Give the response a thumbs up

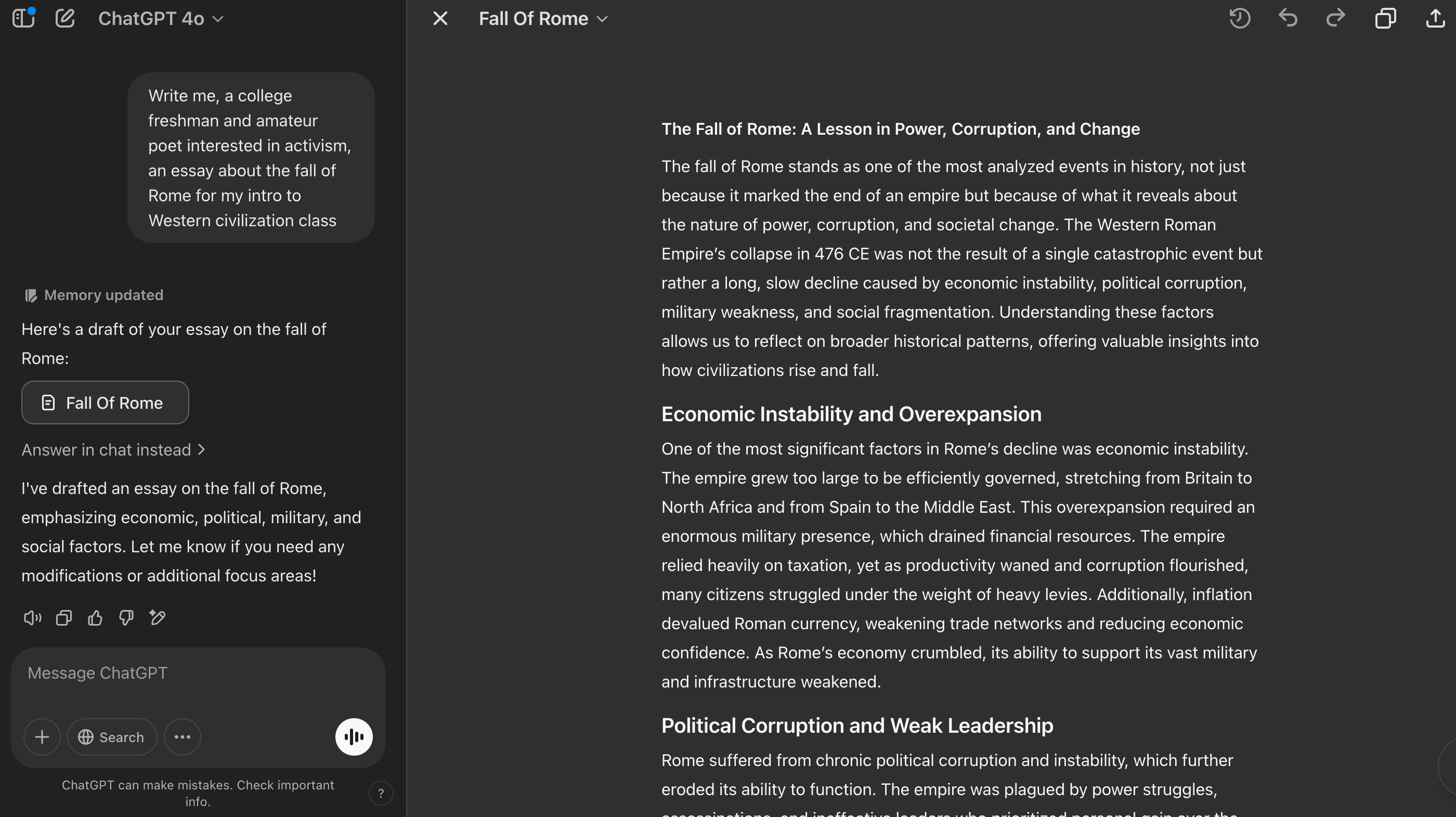[x=95, y=618]
